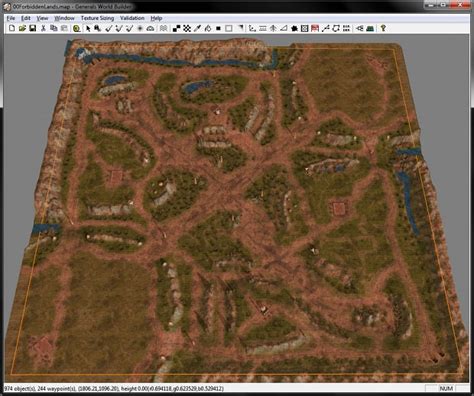This screenshot has width=474, height=396.
Task: Click the red building icon
Action: click(315, 29)
